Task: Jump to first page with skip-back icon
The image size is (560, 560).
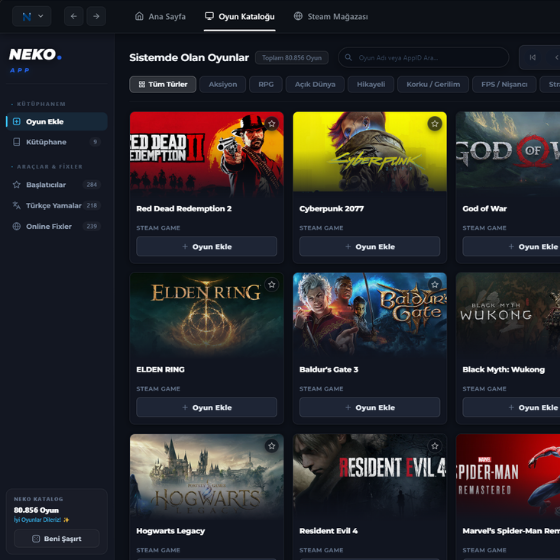Action: [532, 58]
